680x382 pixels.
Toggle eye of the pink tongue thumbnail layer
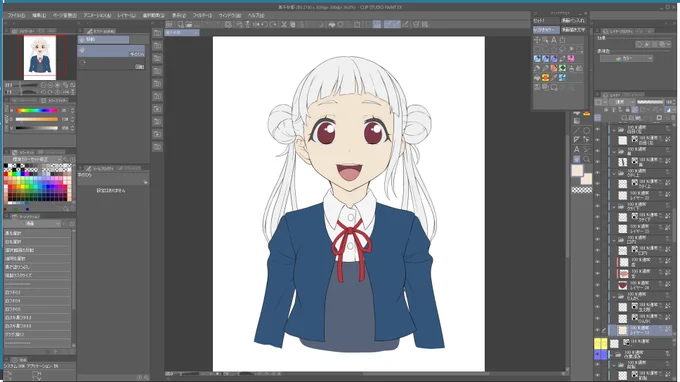tap(598, 274)
